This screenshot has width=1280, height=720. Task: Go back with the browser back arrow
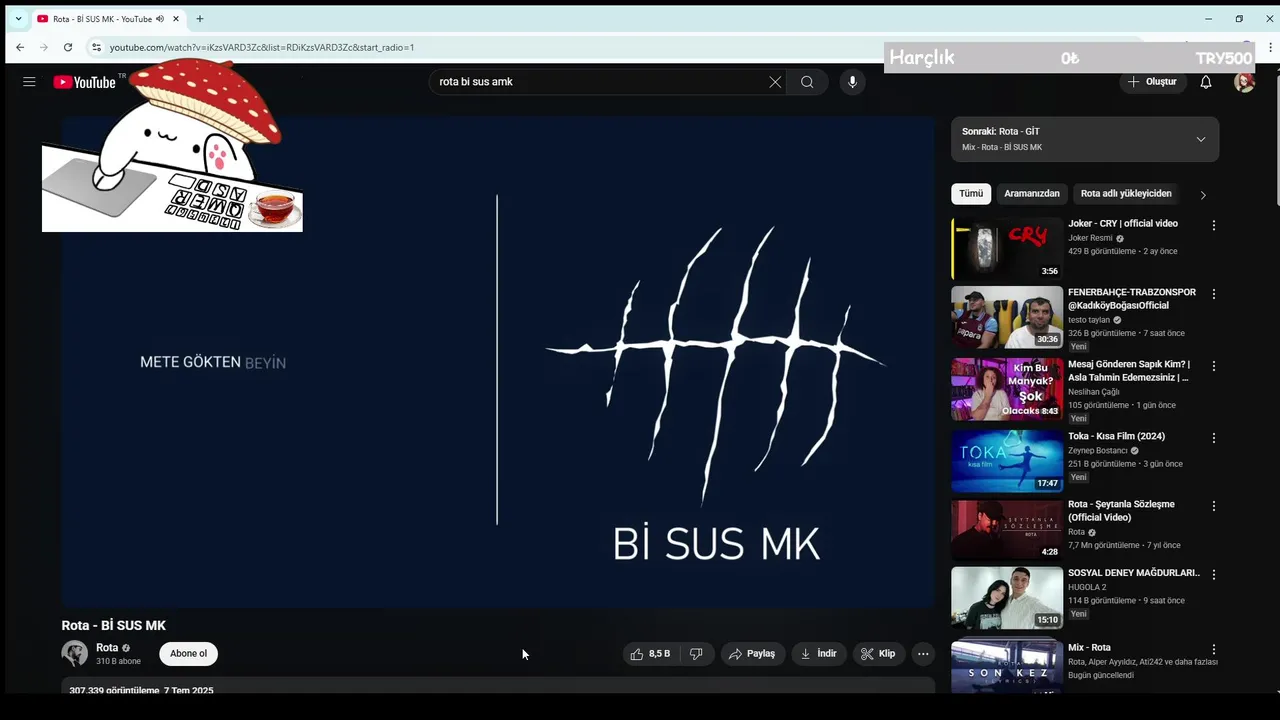point(20,47)
